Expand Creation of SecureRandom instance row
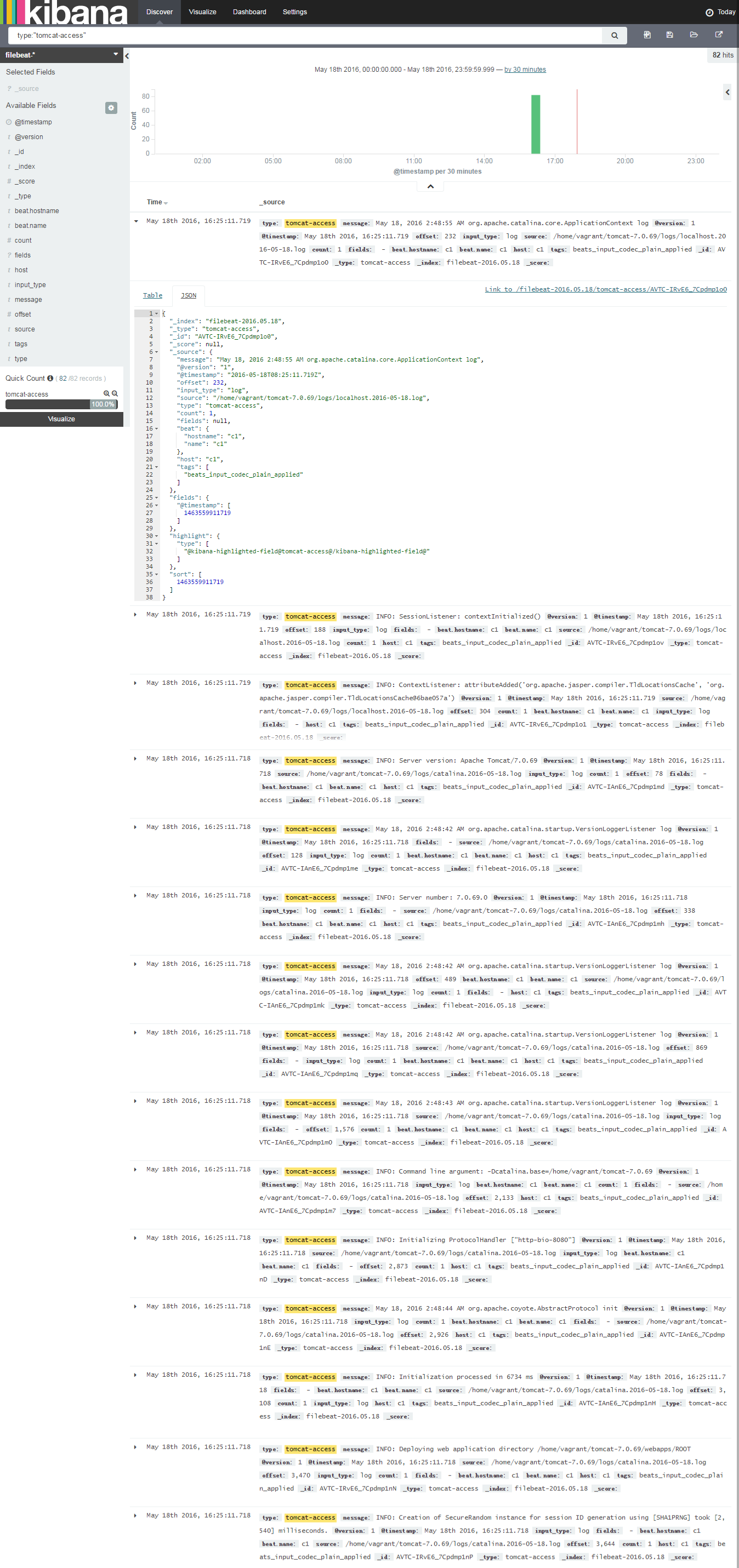The image size is (739, 1568). [x=136, y=1515]
